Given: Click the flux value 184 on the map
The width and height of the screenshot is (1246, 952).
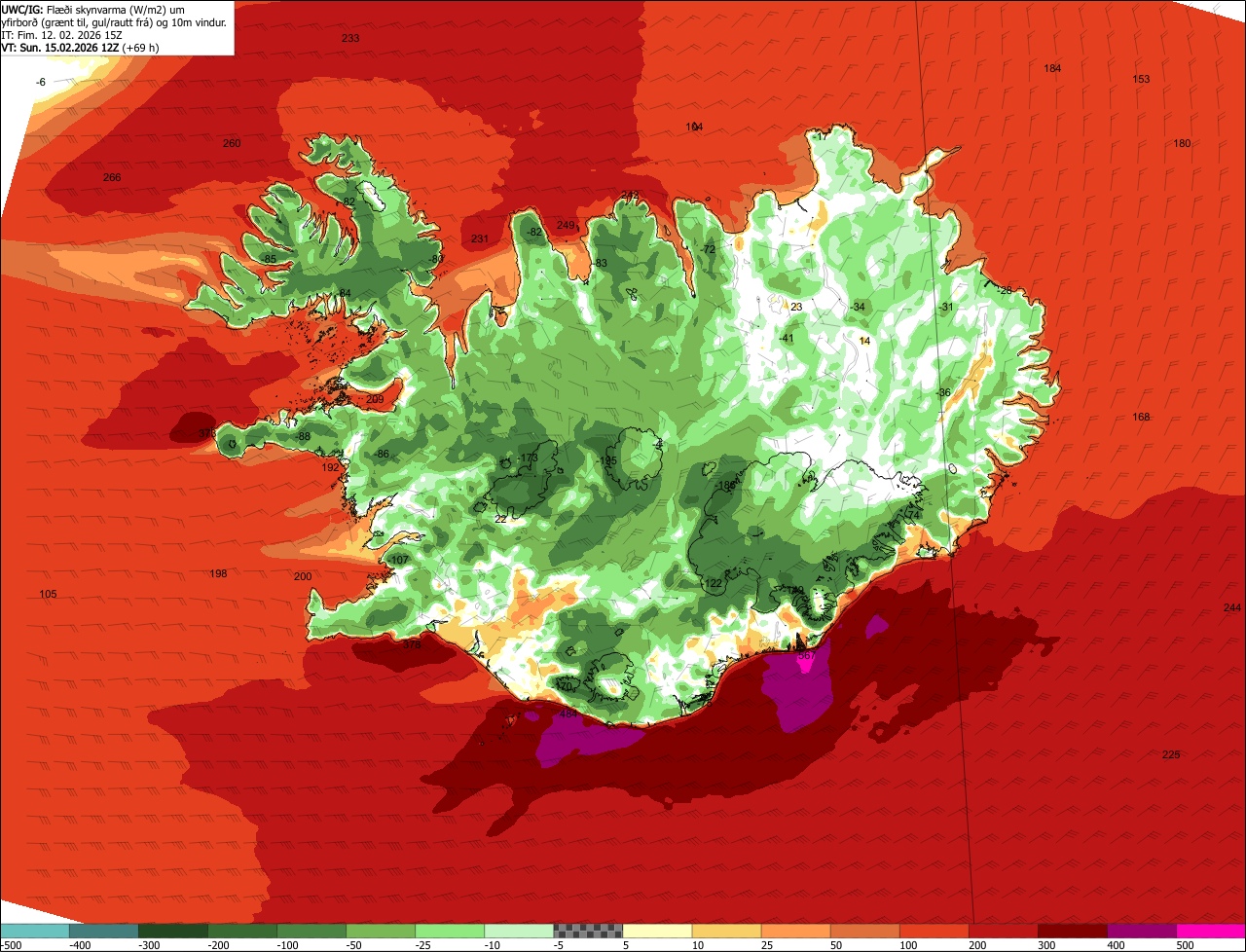Looking at the screenshot, I should pyautogui.click(x=1052, y=68).
